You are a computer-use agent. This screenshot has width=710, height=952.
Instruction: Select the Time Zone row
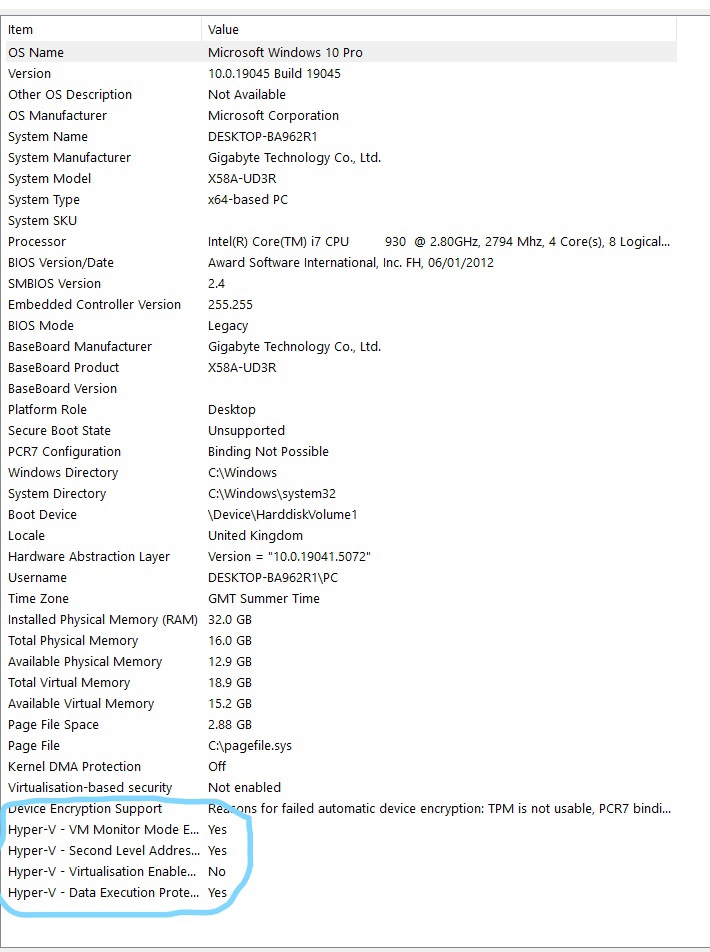pyautogui.click(x=341, y=599)
